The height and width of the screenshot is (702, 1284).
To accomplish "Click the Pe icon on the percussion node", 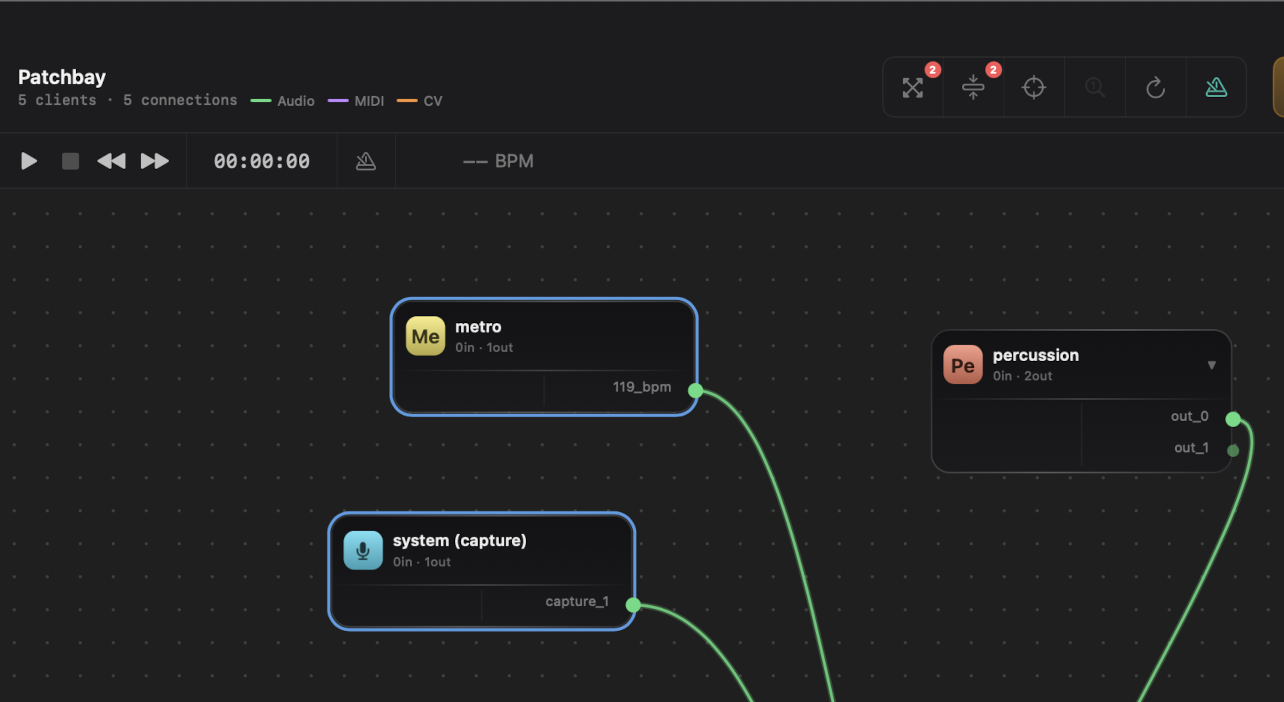I will coord(962,365).
